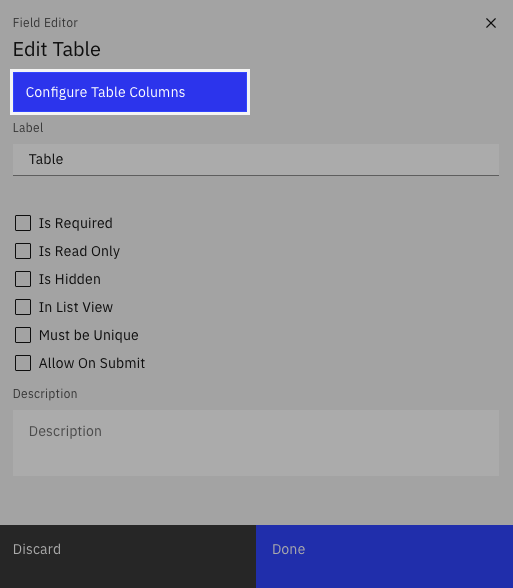Enable the Is Read Only checkbox

pos(23,251)
